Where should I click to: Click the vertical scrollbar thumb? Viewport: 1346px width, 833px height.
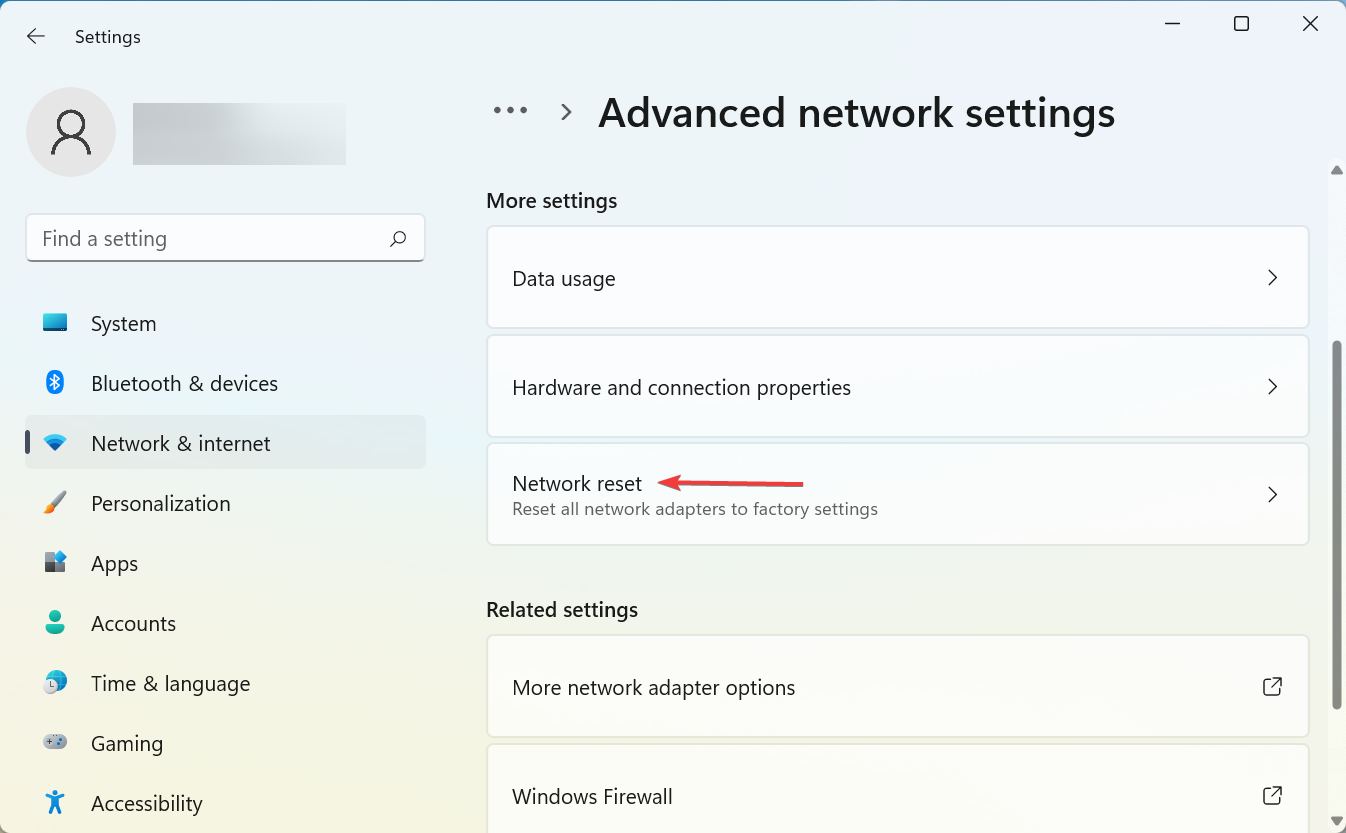tap(1337, 525)
